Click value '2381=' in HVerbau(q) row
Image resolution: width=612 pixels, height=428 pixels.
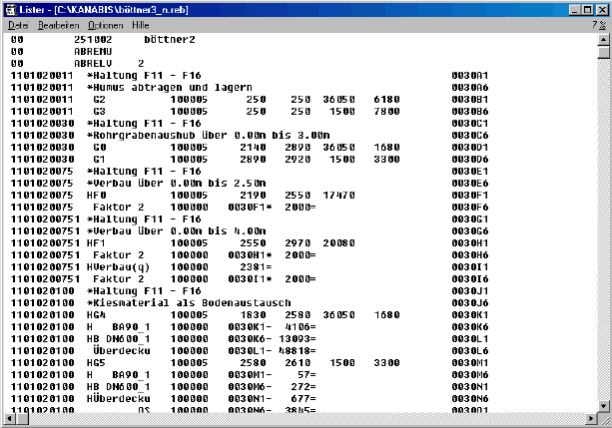click(256, 267)
